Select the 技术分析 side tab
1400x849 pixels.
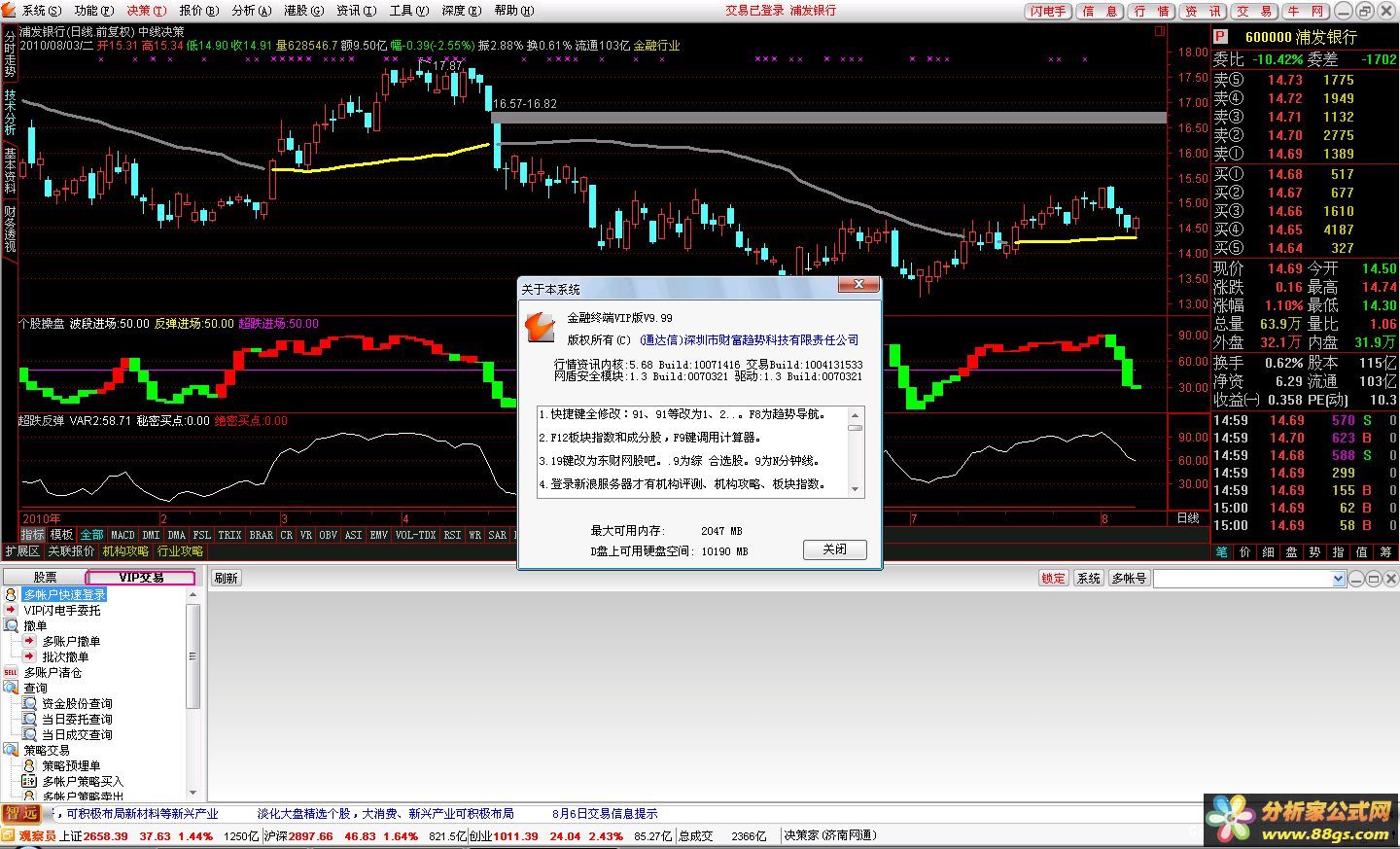point(10,113)
